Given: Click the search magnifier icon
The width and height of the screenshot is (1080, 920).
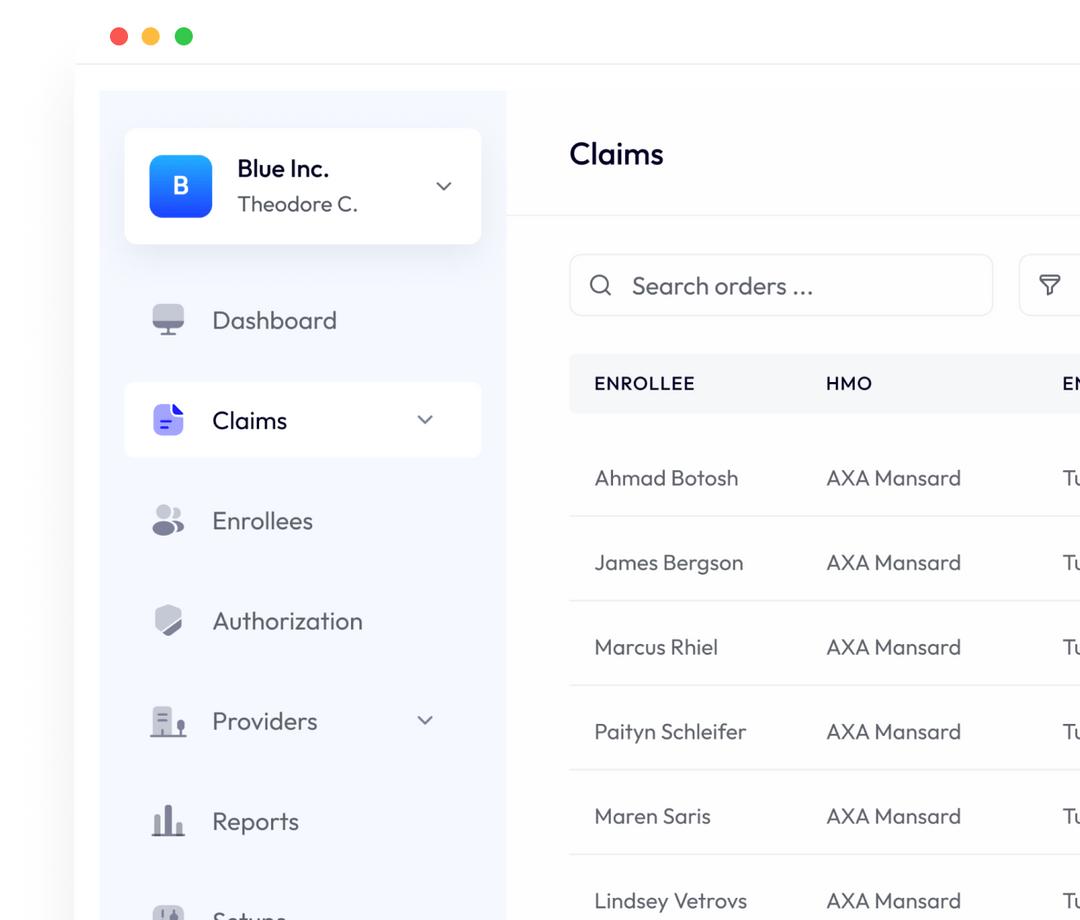Looking at the screenshot, I should (600, 285).
